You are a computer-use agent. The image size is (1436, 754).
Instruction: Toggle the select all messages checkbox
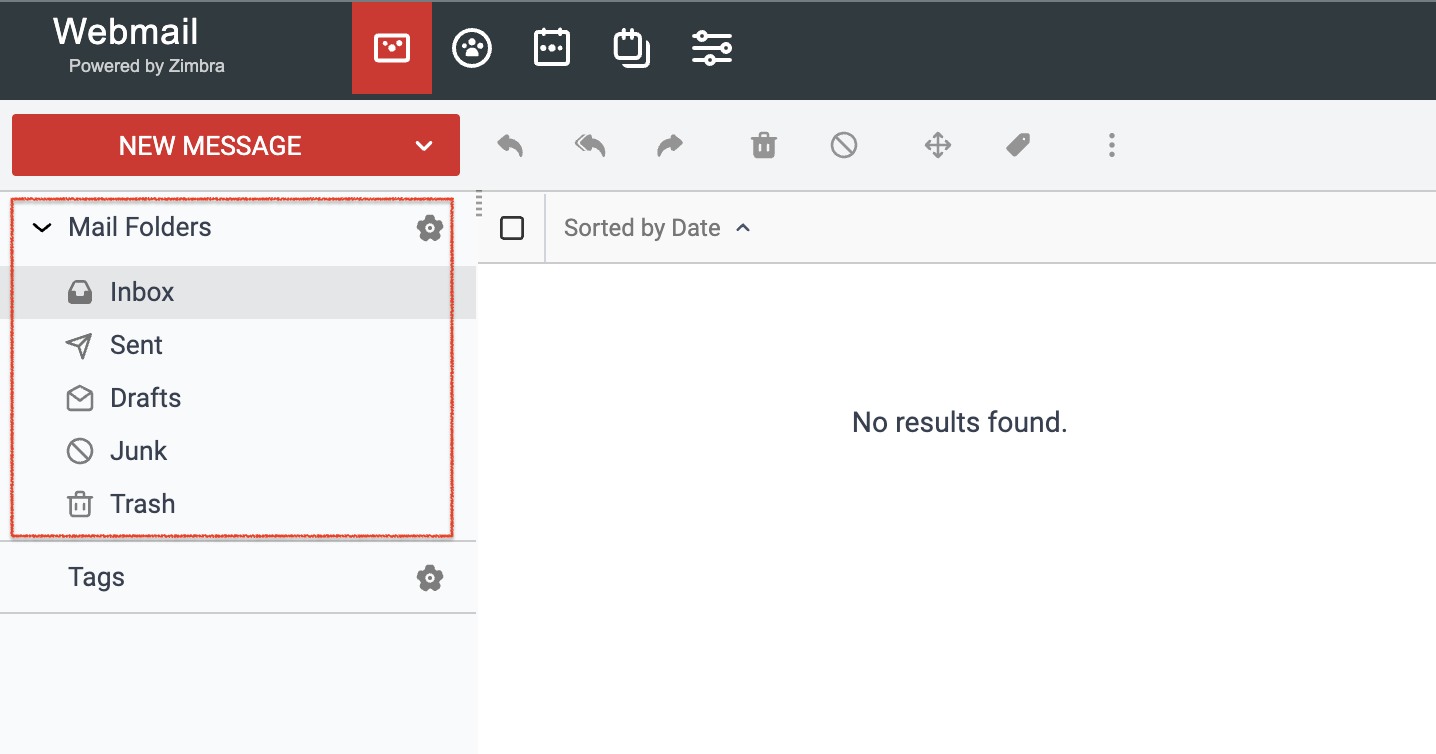(x=512, y=228)
